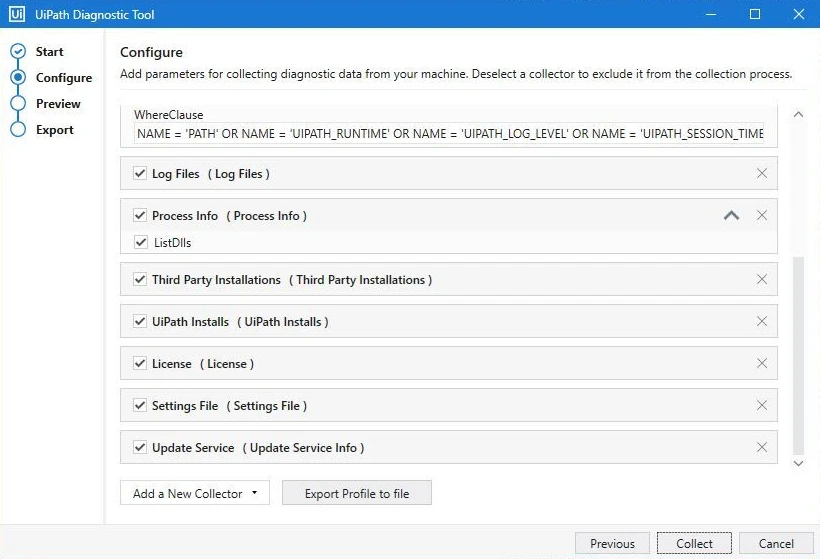Click the WhereClause text field

click(x=449, y=133)
